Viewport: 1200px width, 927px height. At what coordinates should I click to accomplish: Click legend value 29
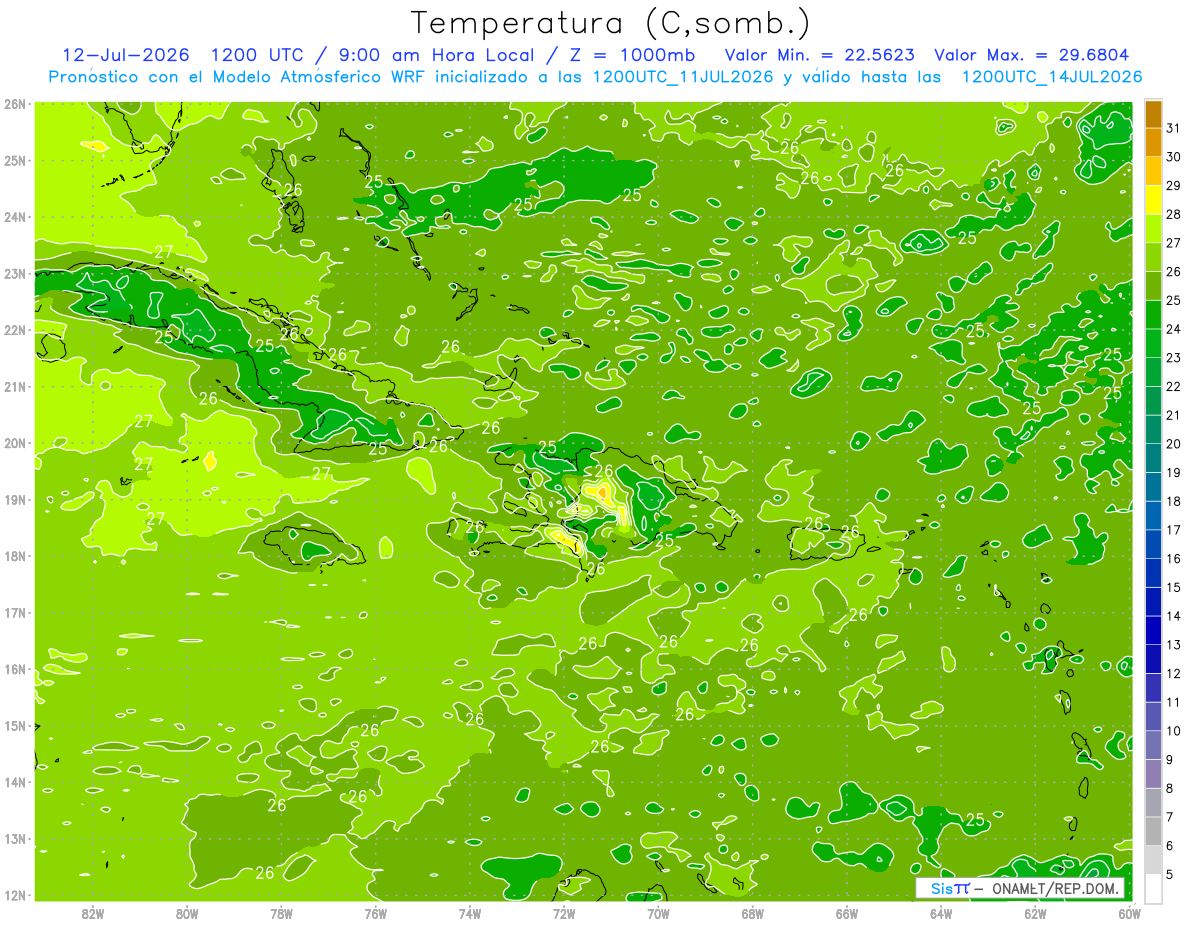1173,185
